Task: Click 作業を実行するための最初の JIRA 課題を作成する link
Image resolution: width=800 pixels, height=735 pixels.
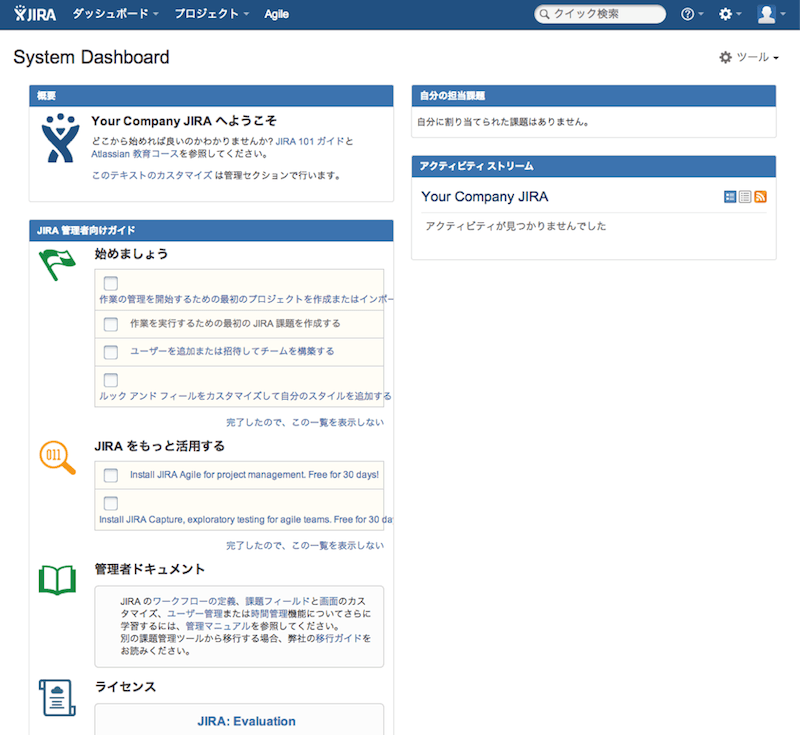Action: 235,323
